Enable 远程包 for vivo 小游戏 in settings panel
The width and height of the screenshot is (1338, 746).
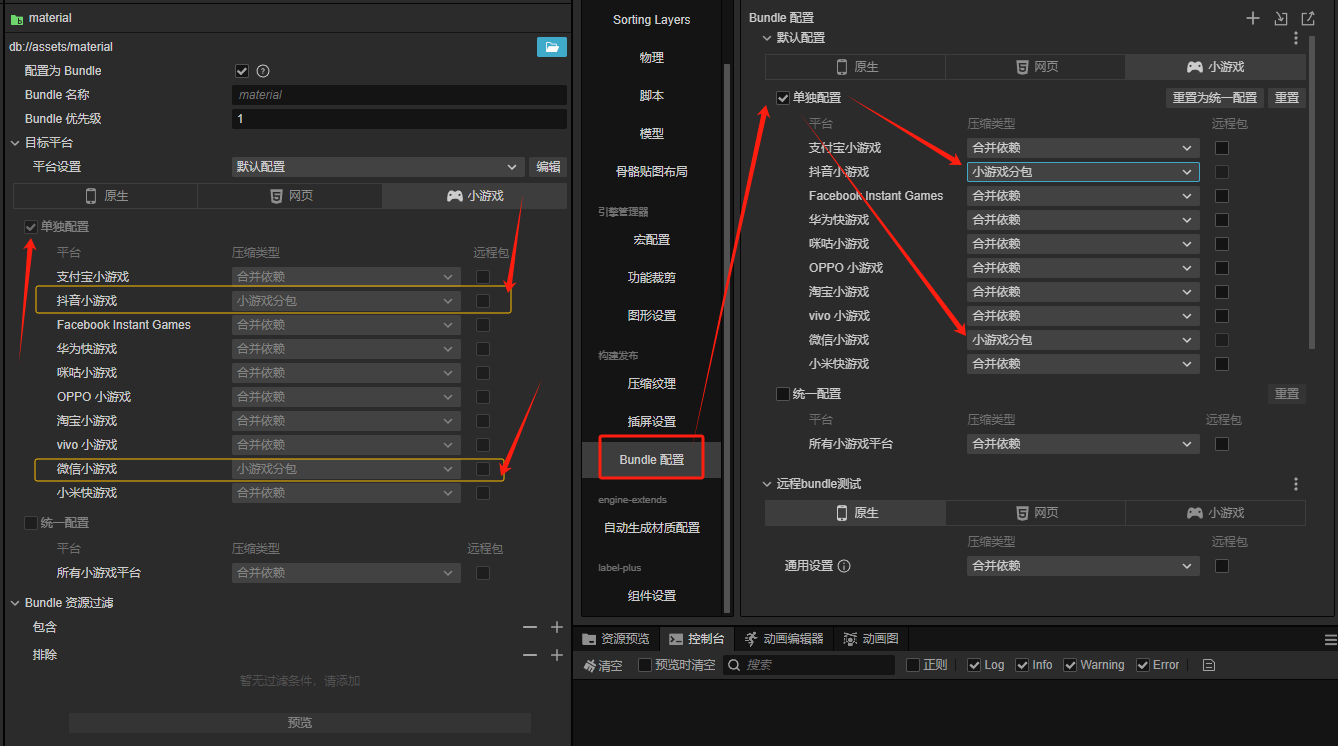click(1221, 316)
